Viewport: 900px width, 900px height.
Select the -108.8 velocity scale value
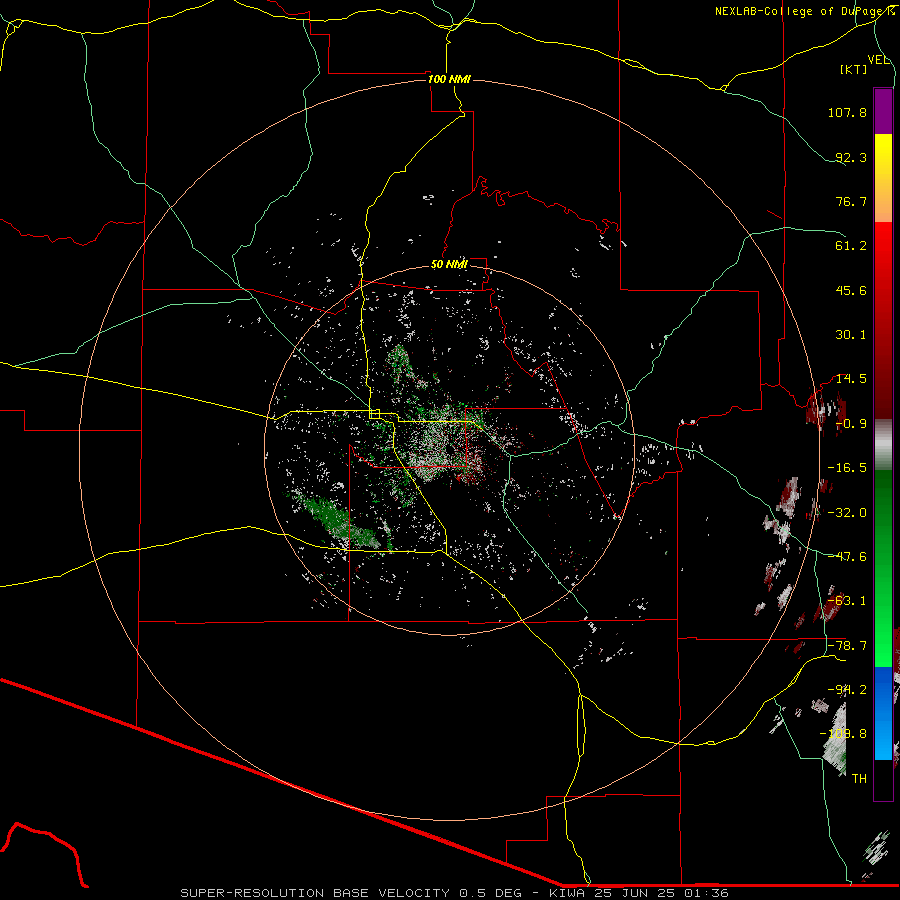pos(843,734)
